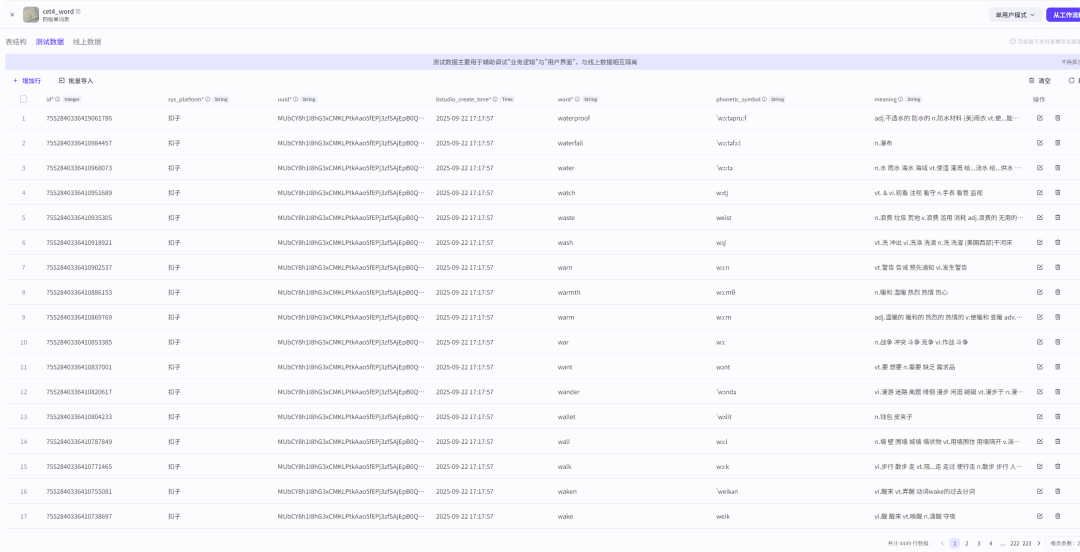
Task: Click the 增加行 add row button
Action: click(27, 80)
